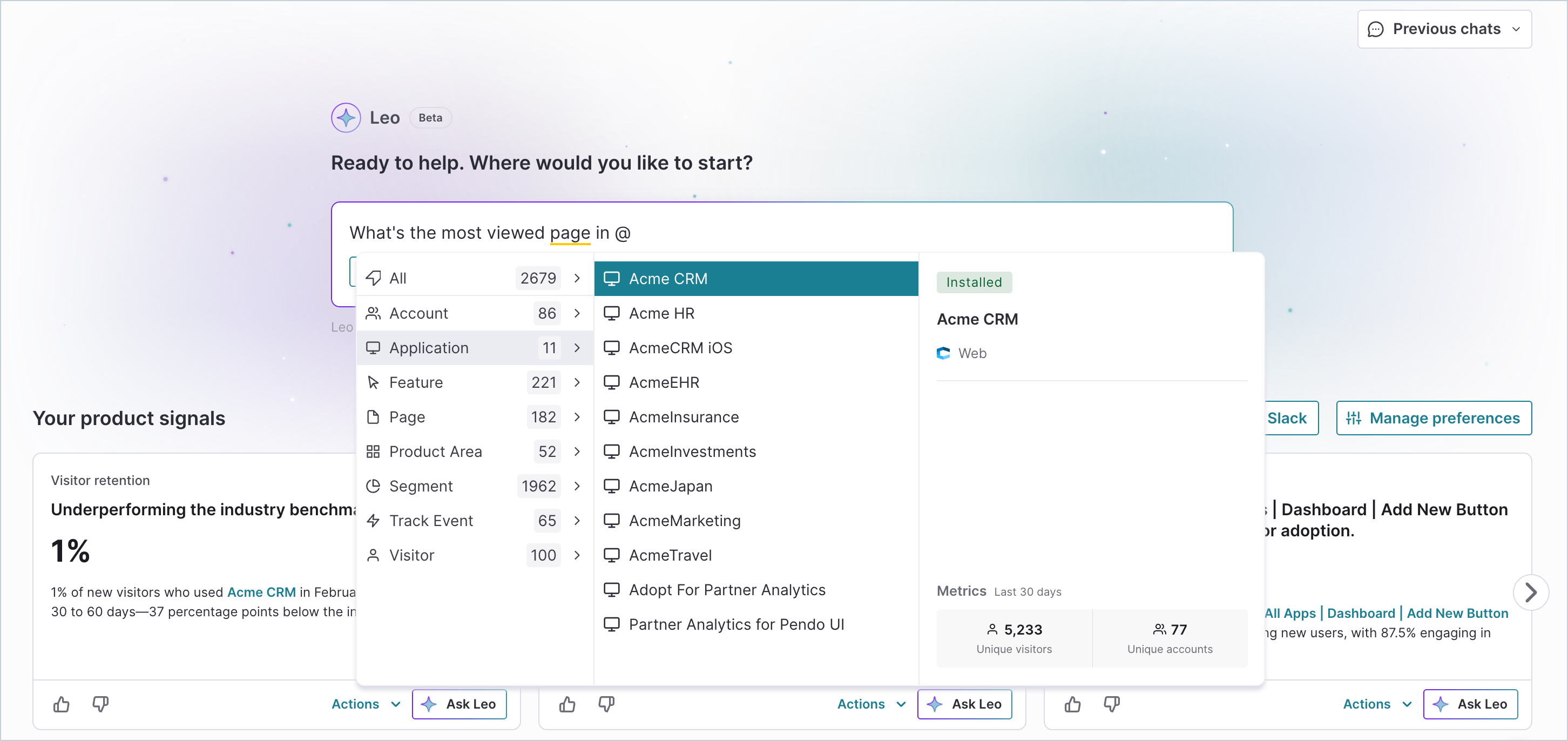Click the speech bubble icon in Previous chats
The width and height of the screenshot is (1568, 741).
[x=1375, y=29]
